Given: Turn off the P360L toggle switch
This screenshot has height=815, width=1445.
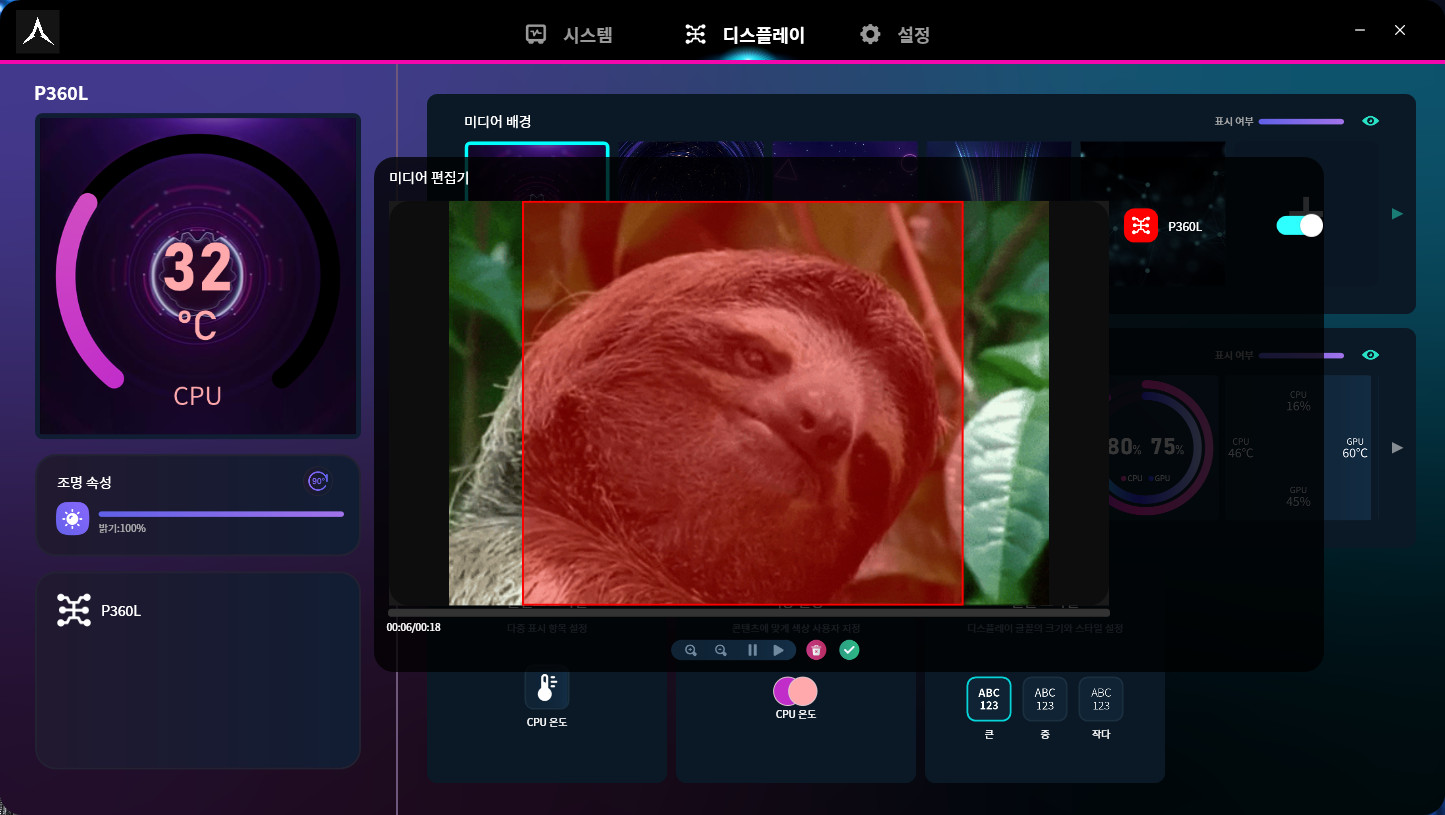Looking at the screenshot, I should tap(1299, 226).
